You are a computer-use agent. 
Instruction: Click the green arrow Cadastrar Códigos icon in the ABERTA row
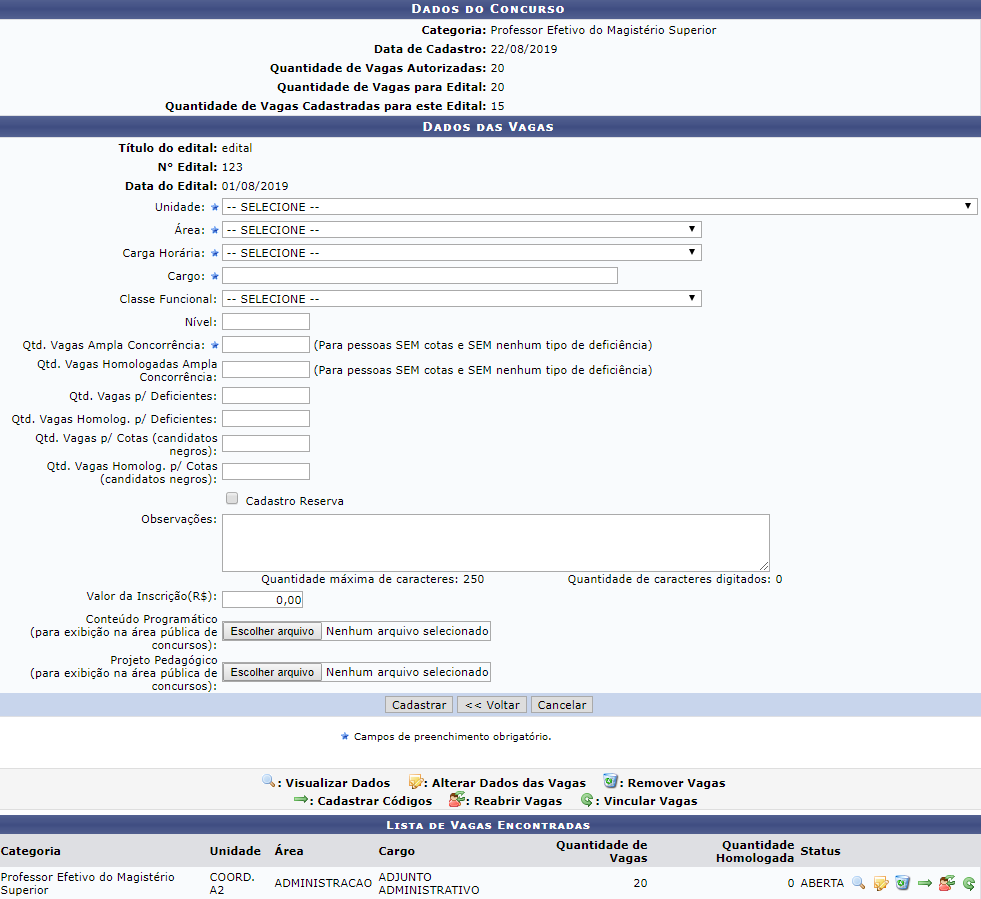(x=925, y=883)
